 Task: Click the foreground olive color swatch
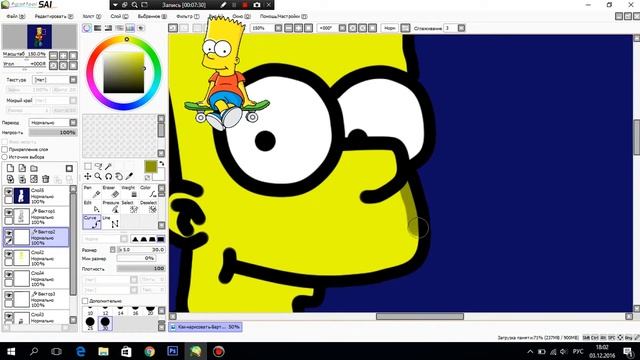pos(151,167)
